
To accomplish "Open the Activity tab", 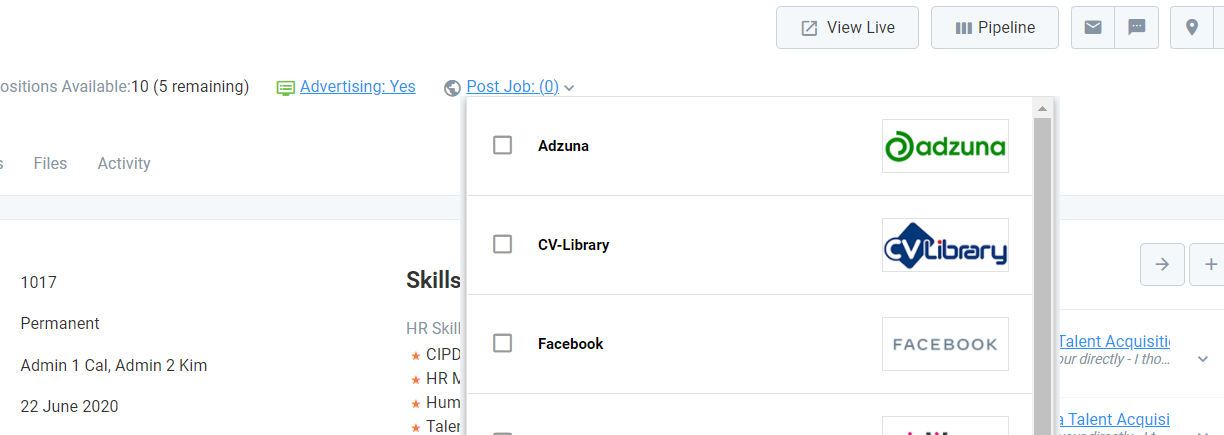I will 124,163.
